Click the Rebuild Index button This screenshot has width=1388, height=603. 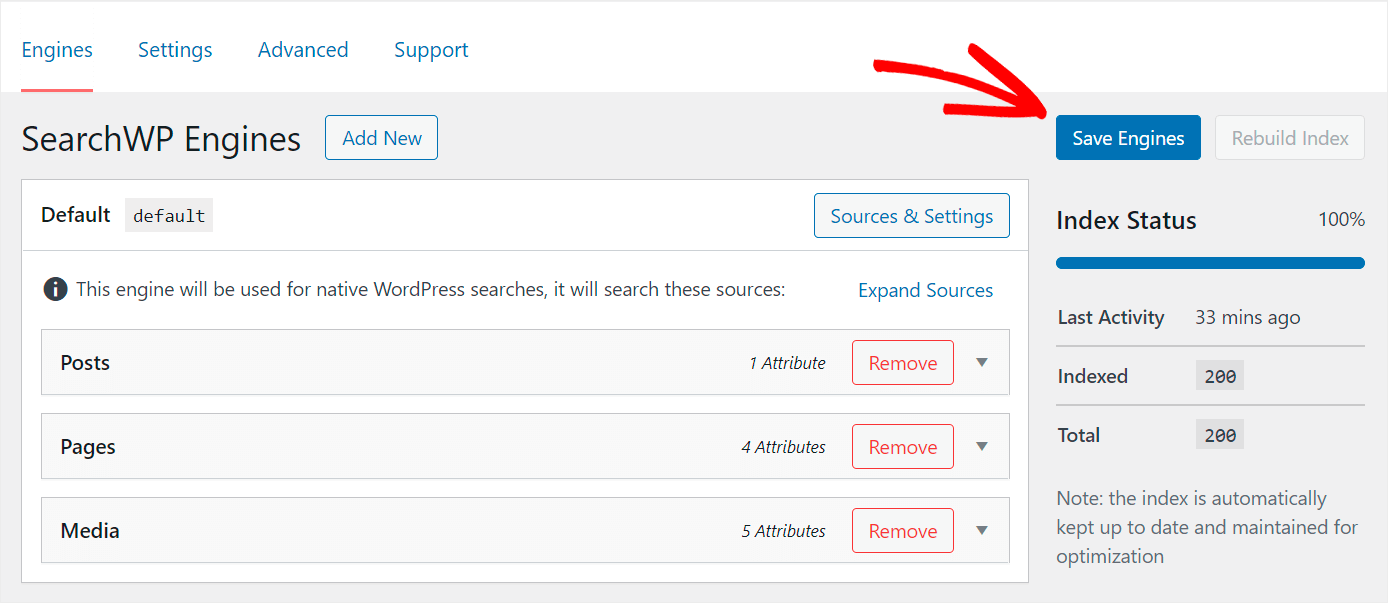click(1290, 138)
